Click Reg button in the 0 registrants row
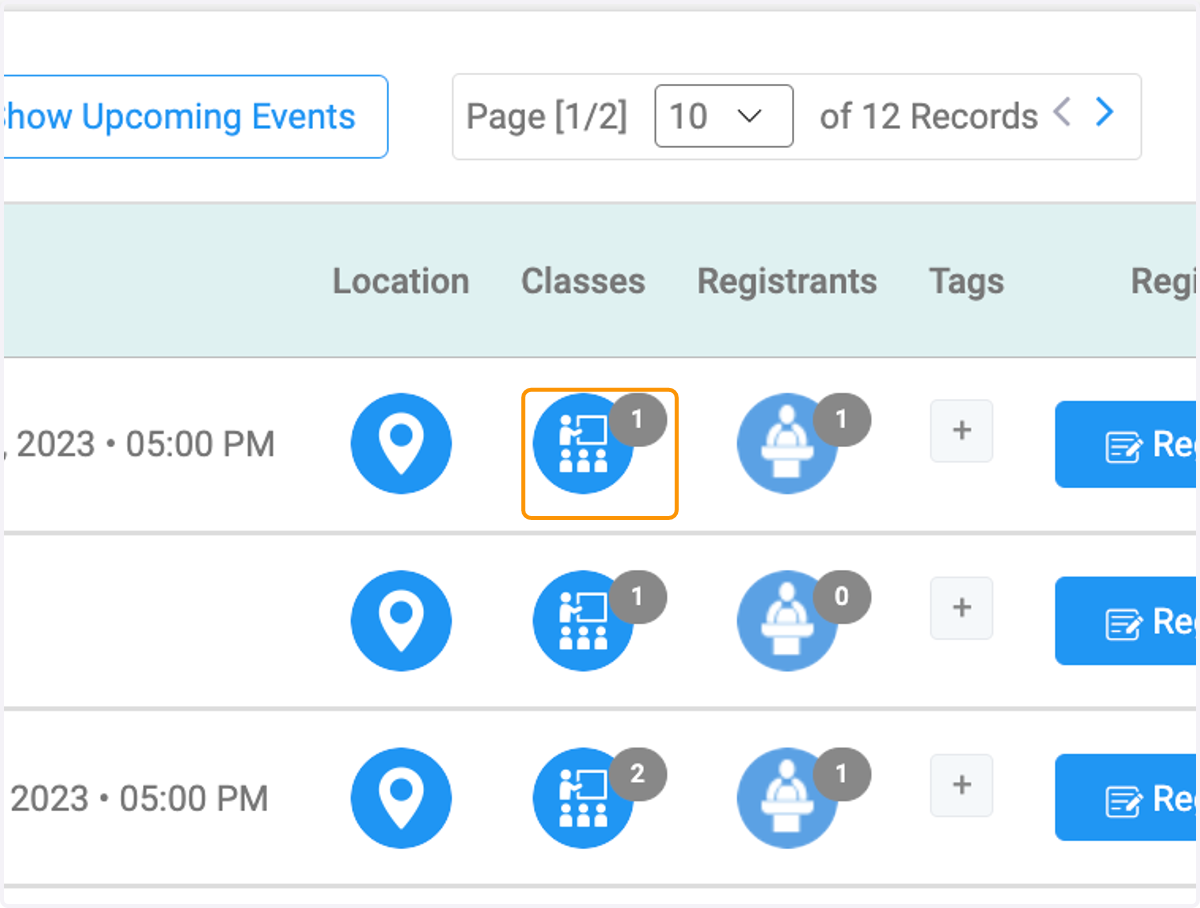 (x=1127, y=621)
